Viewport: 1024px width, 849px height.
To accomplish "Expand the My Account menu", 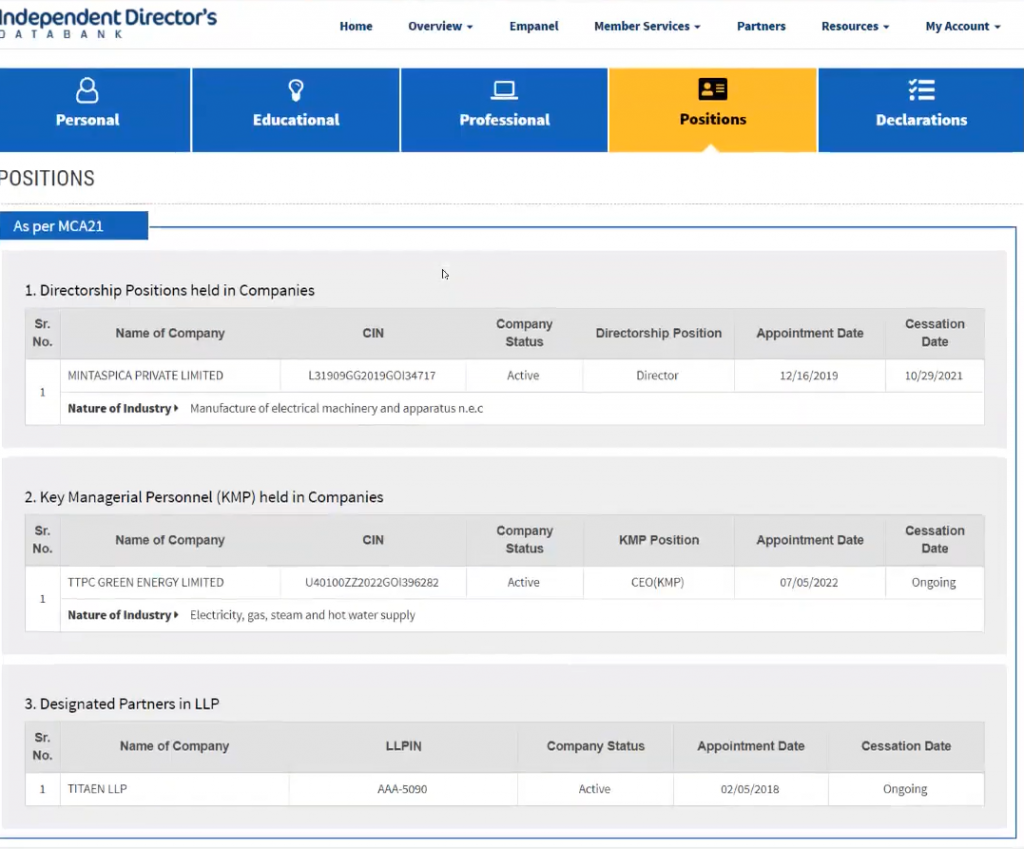I will 962,27.
